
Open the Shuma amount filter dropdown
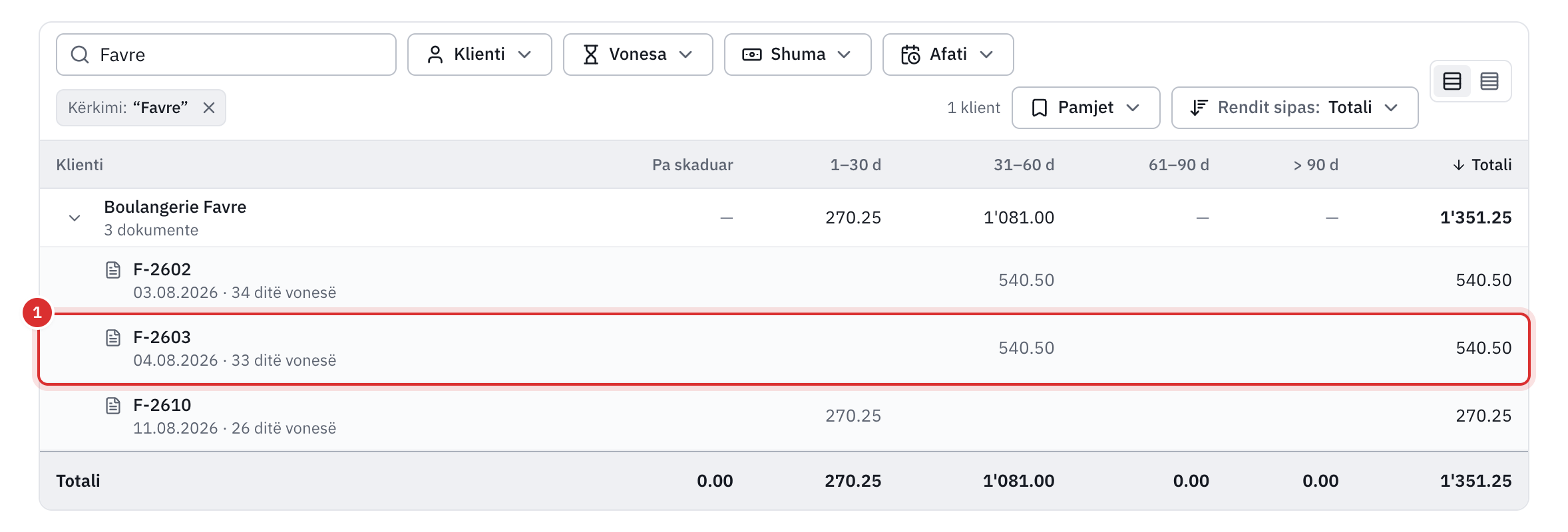coord(798,55)
